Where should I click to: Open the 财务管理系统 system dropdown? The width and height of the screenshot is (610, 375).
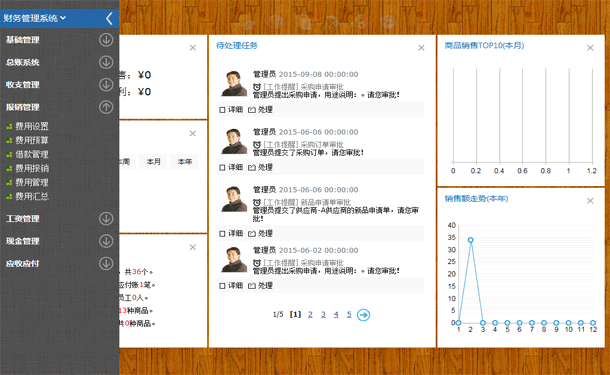click(35, 18)
